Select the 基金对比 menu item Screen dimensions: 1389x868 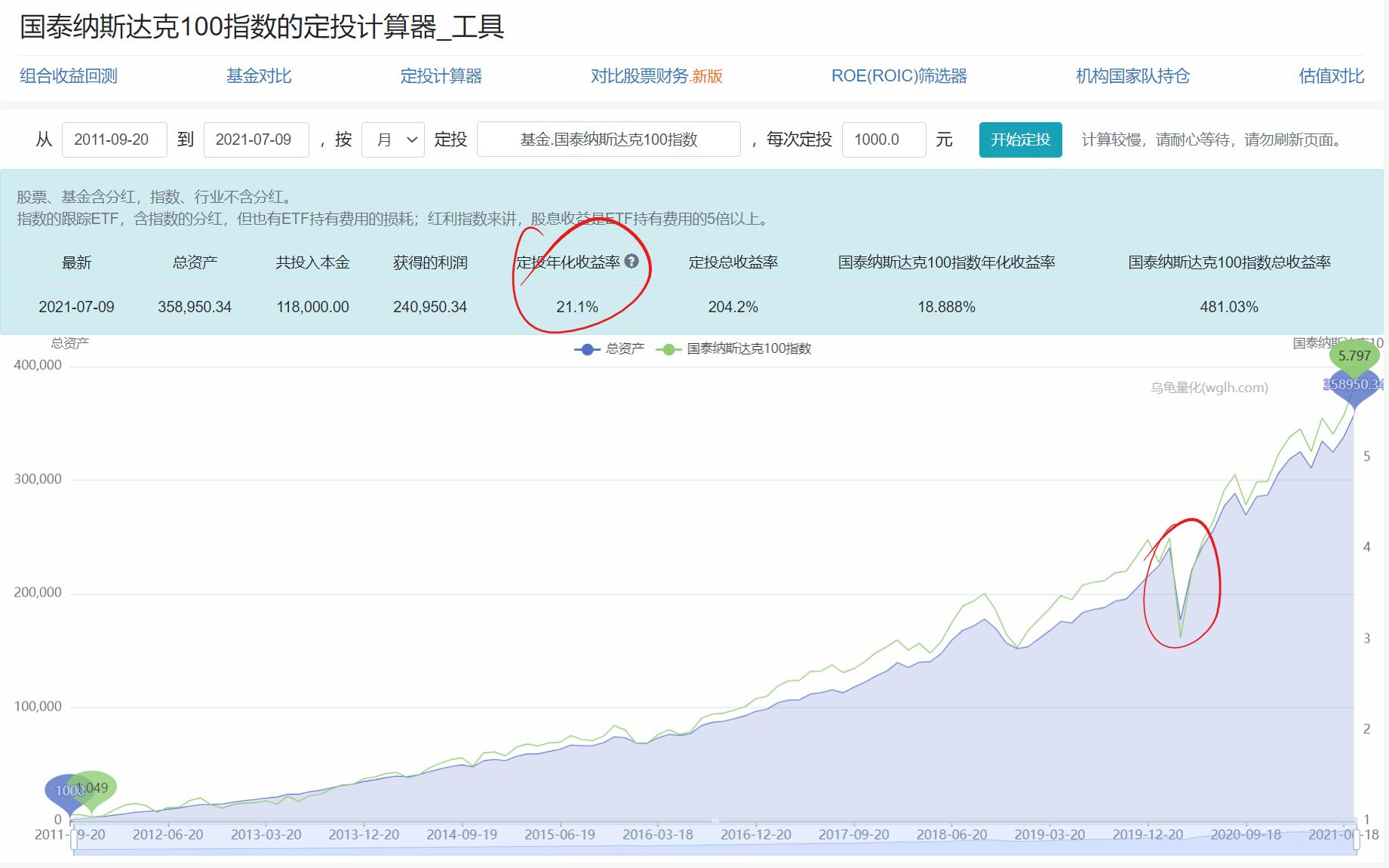tap(257, 75)
